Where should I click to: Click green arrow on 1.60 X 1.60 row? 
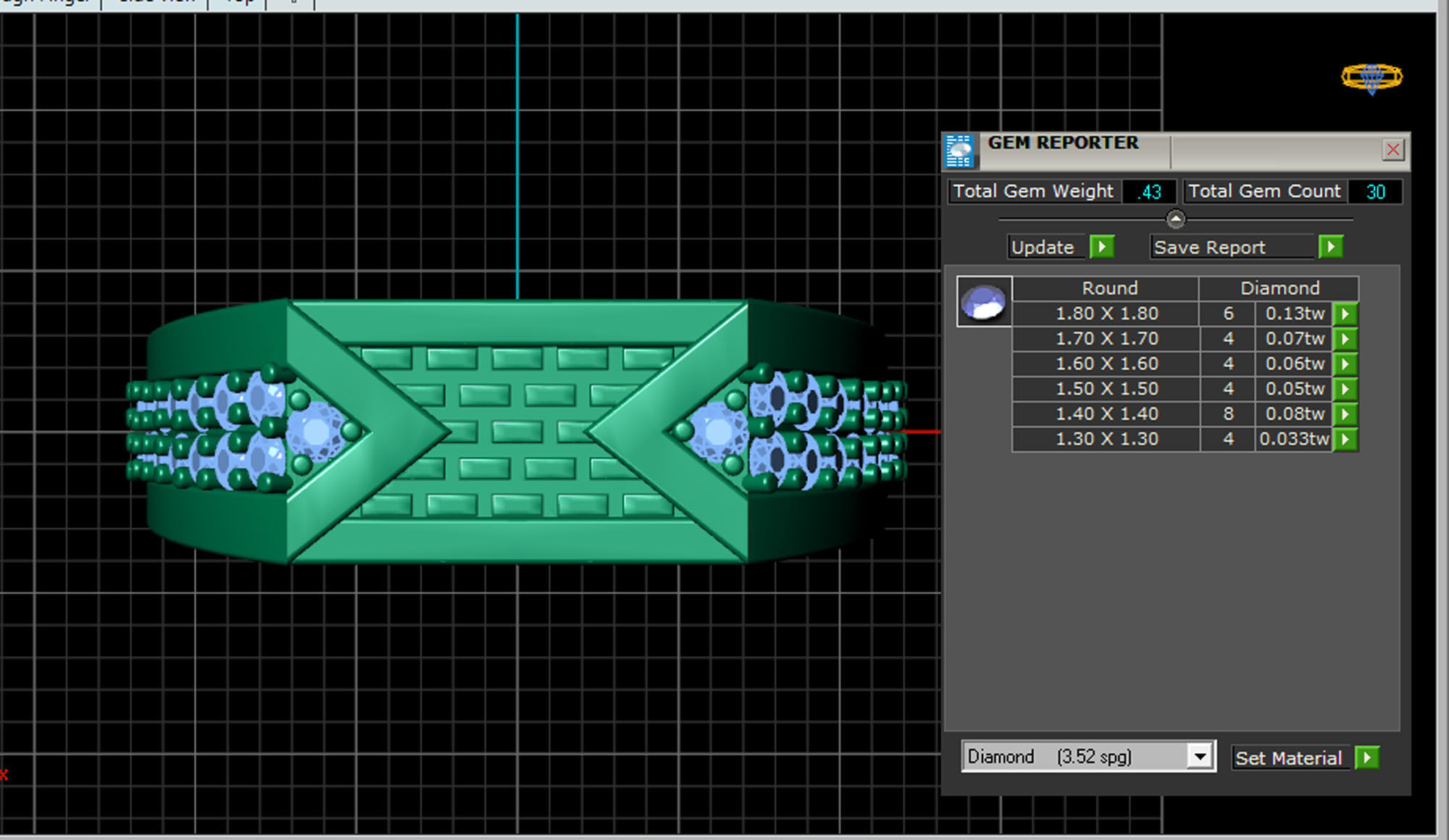[x=1345, y=364]
